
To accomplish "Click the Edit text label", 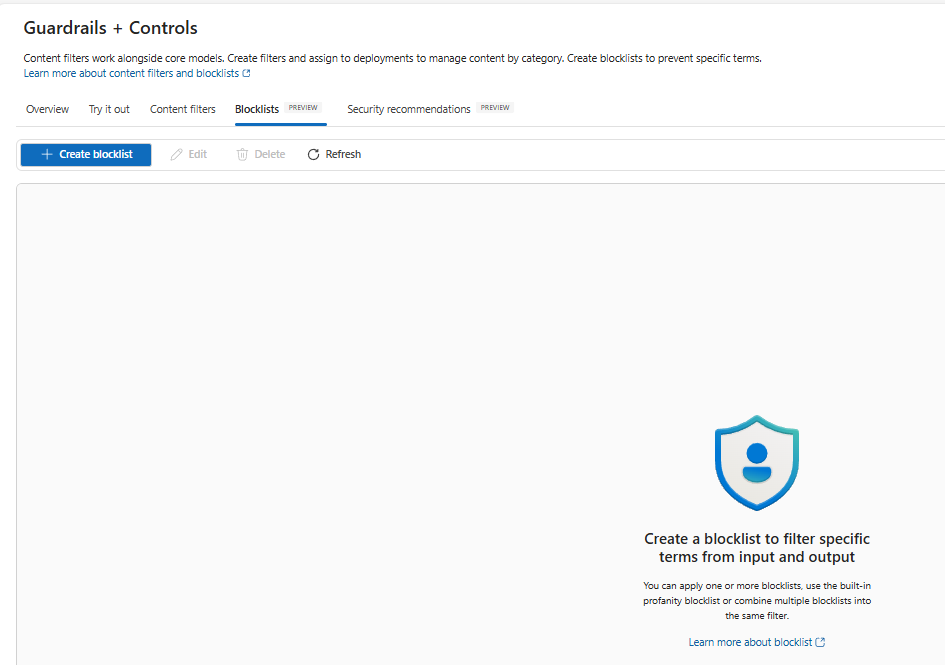I will point(198,154).
